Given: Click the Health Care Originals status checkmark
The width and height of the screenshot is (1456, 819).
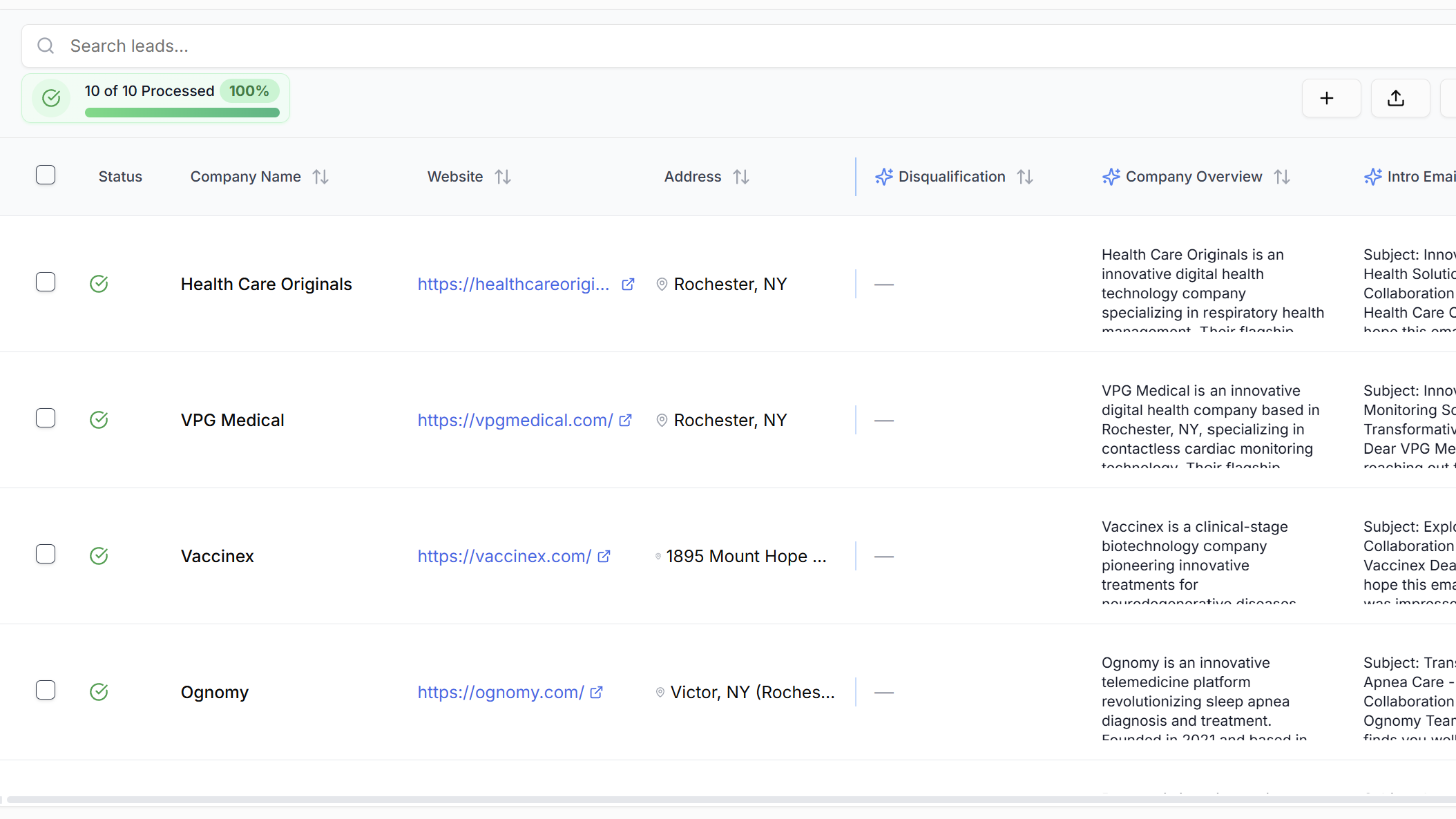Looking at the screenshot, I should (x=99, y=284).
